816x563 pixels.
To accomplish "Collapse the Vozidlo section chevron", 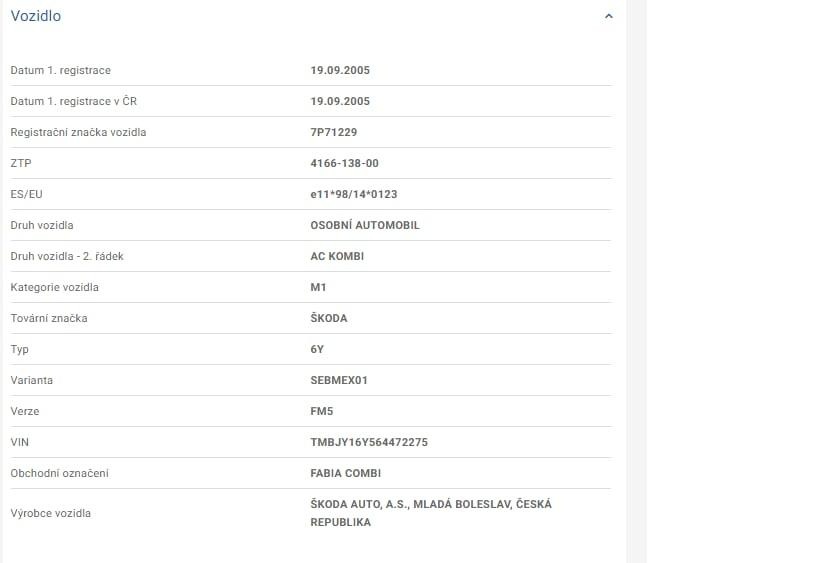I will point(609,16).
